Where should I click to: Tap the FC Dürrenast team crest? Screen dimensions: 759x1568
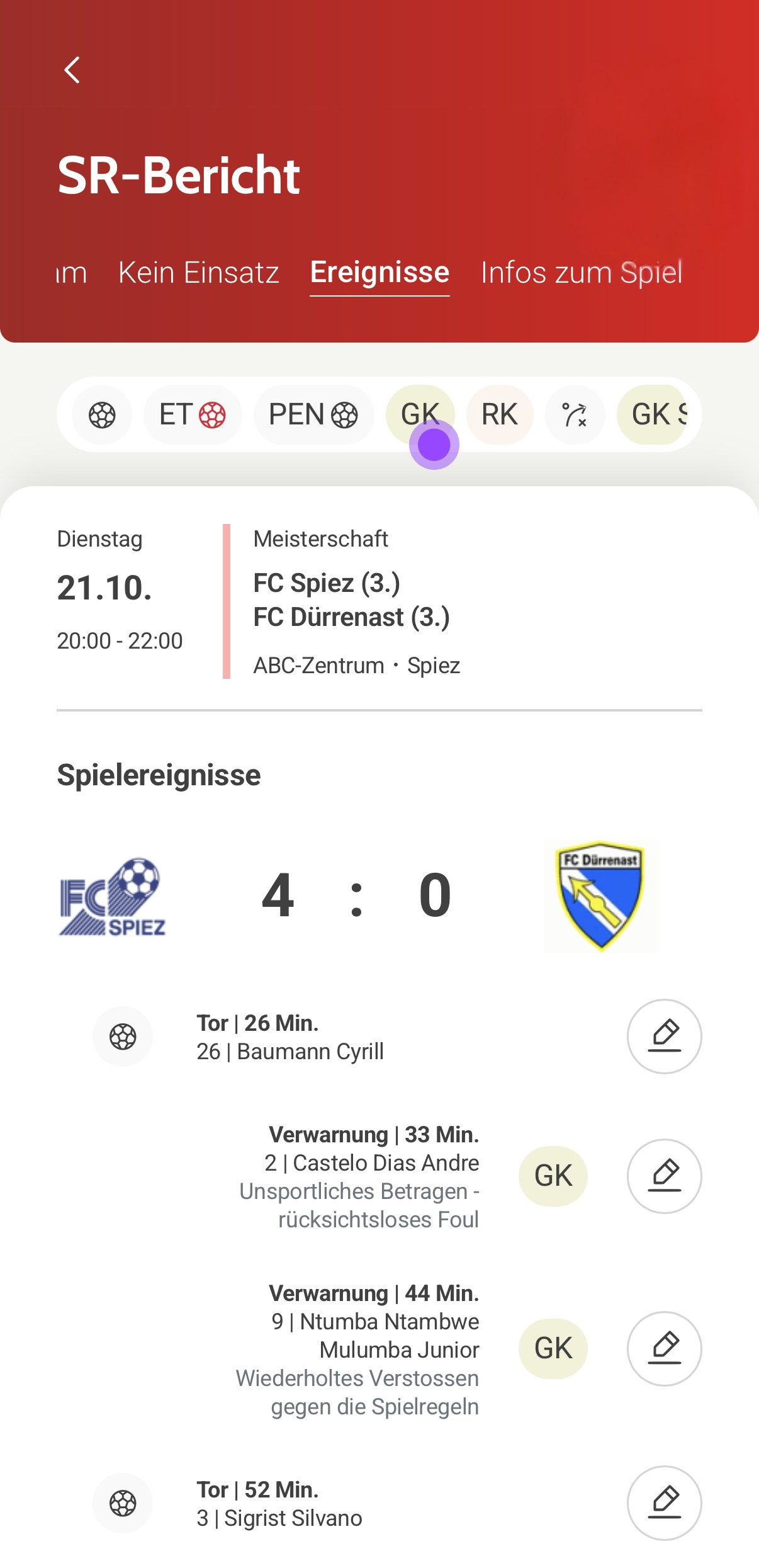[600, 897]
